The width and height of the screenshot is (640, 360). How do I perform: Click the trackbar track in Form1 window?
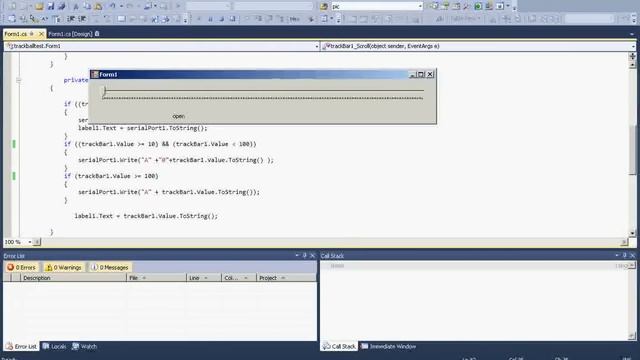(263, 91)
